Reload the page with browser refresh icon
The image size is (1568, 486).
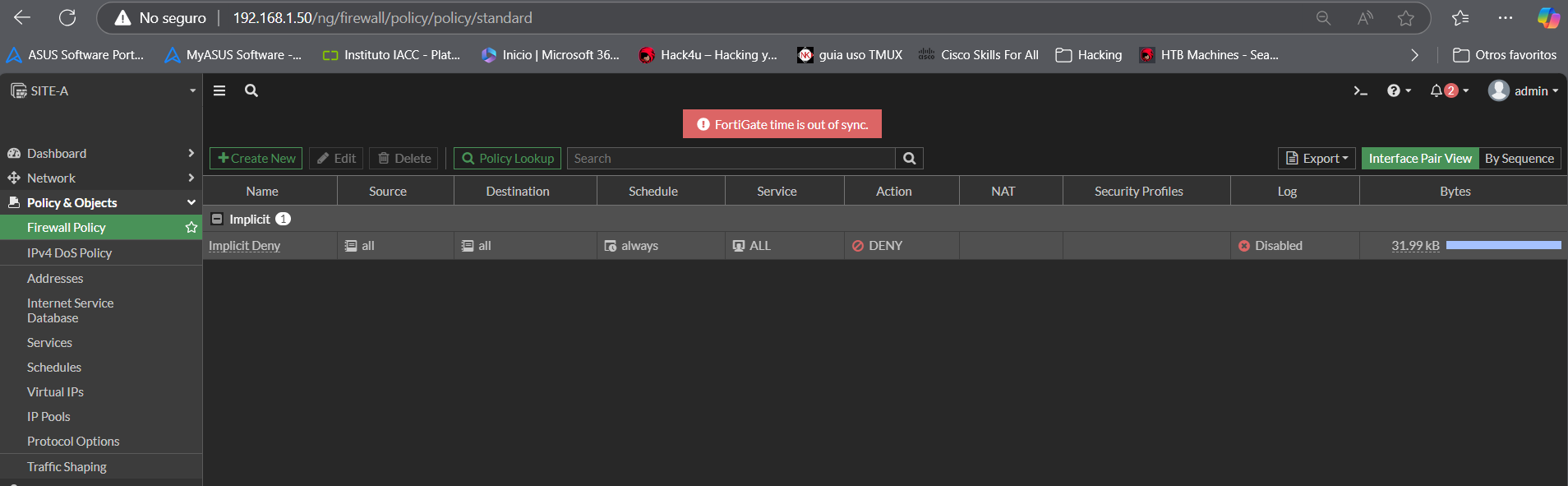tap(67, 17)
